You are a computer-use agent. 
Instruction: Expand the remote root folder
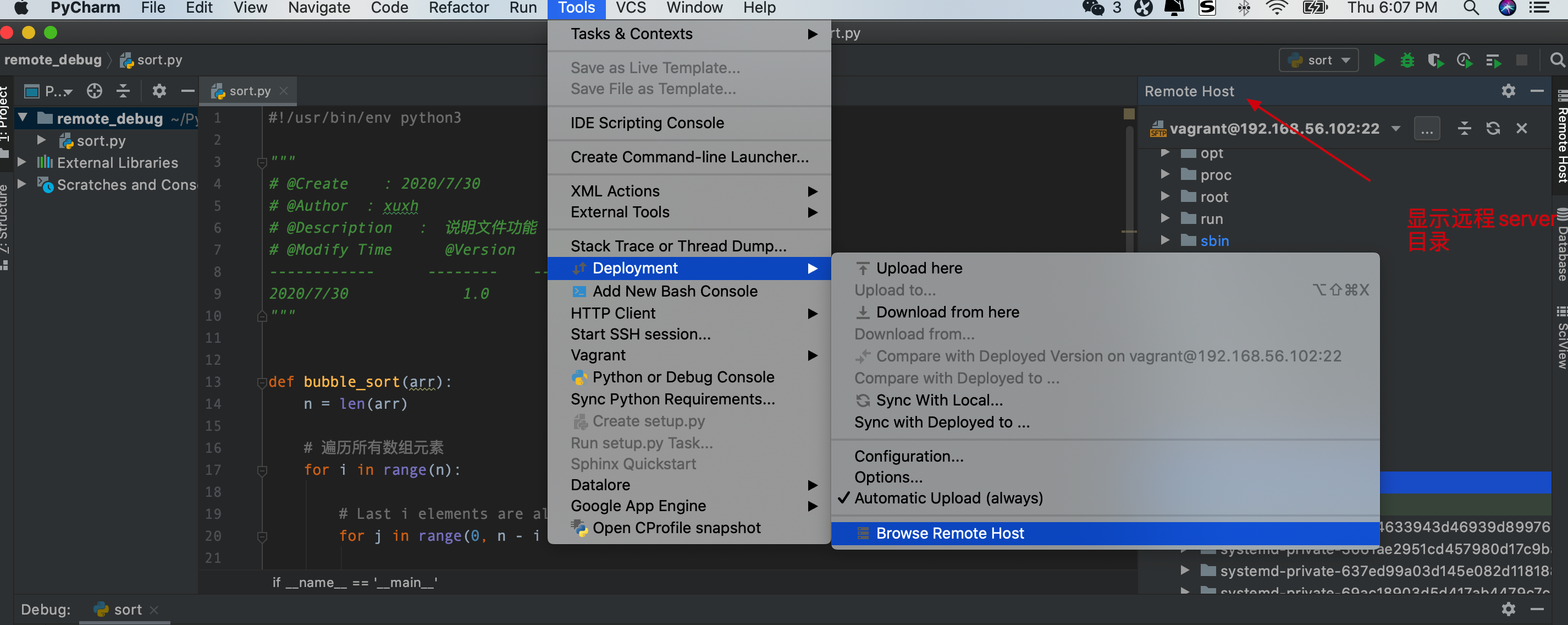point(1165,196)
